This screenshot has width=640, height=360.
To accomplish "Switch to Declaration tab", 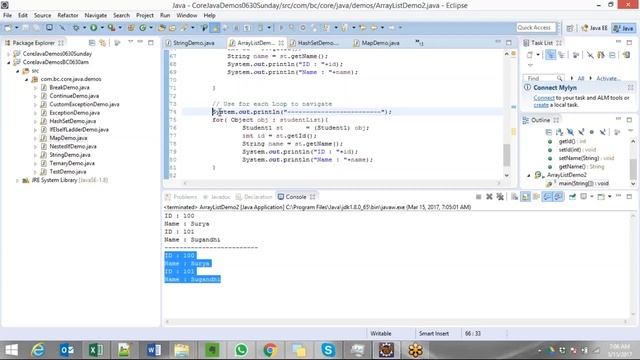I will pyautogui.click(x=254, y=197).
